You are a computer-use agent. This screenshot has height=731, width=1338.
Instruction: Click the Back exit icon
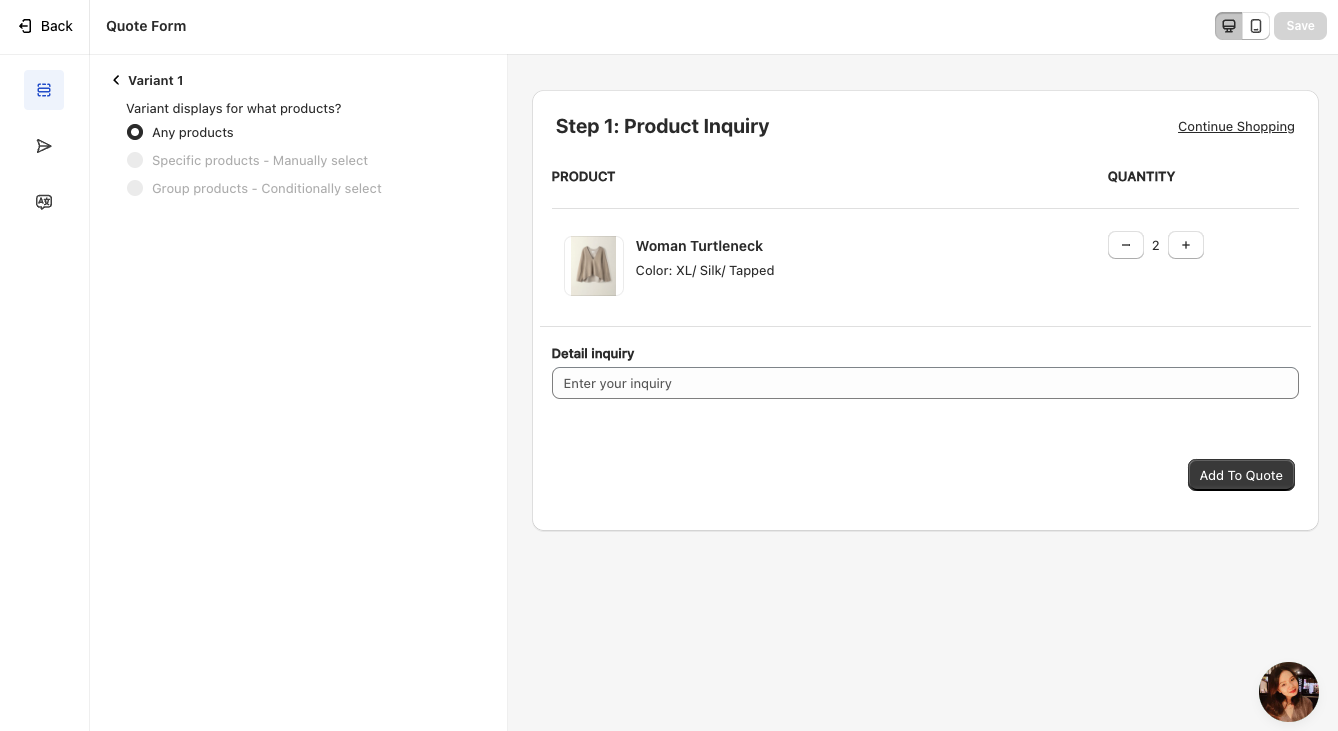pos(26,26)
